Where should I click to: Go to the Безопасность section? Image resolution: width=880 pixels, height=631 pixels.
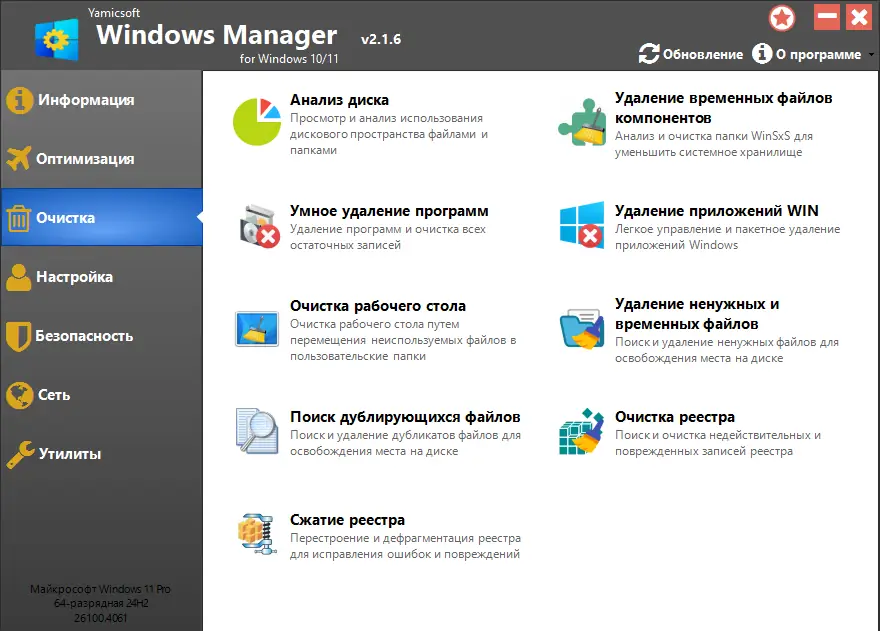102,336
